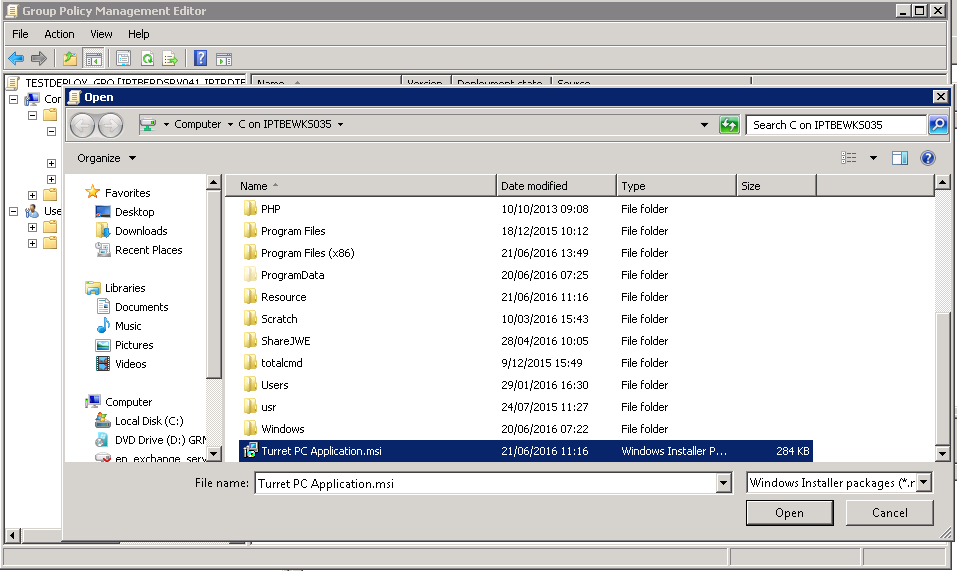957x571 pixels.
Task: Collapse the Computer Configuration tree node
Action: click(13, 99)
